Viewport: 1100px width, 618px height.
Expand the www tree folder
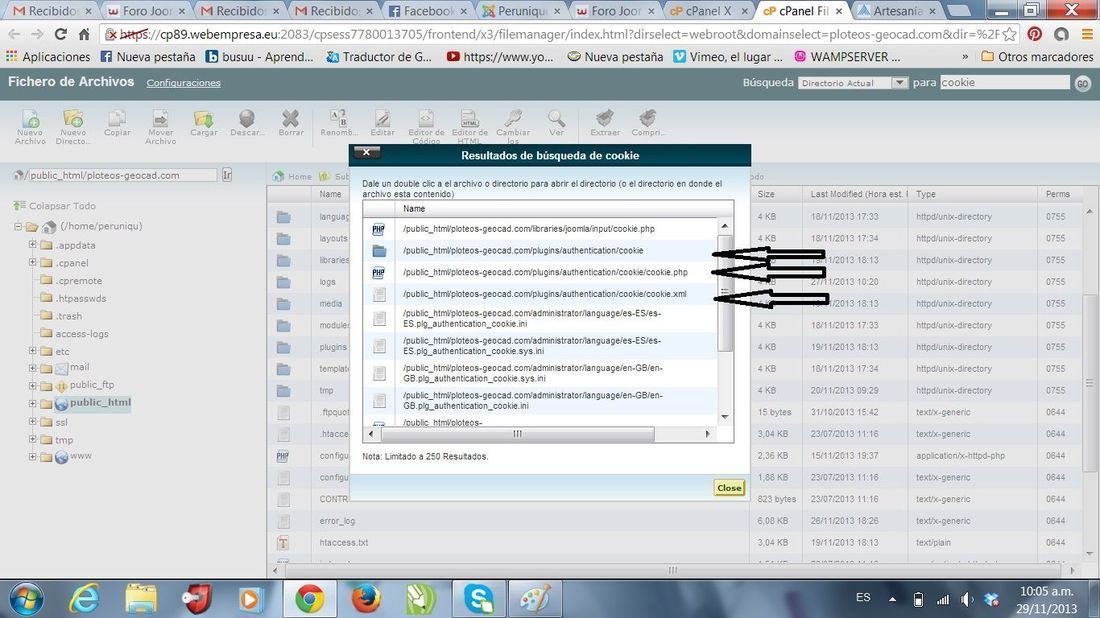32,457
